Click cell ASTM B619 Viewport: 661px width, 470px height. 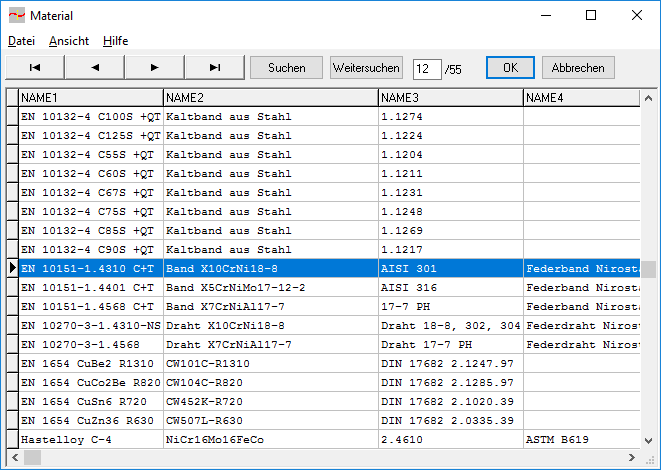581,439
